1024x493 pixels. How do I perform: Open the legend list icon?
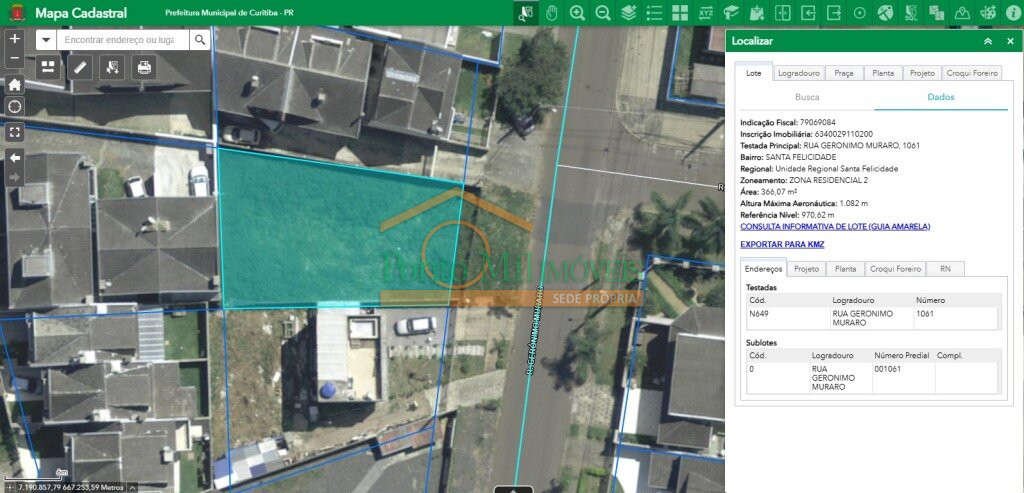[x=654, y=13]
